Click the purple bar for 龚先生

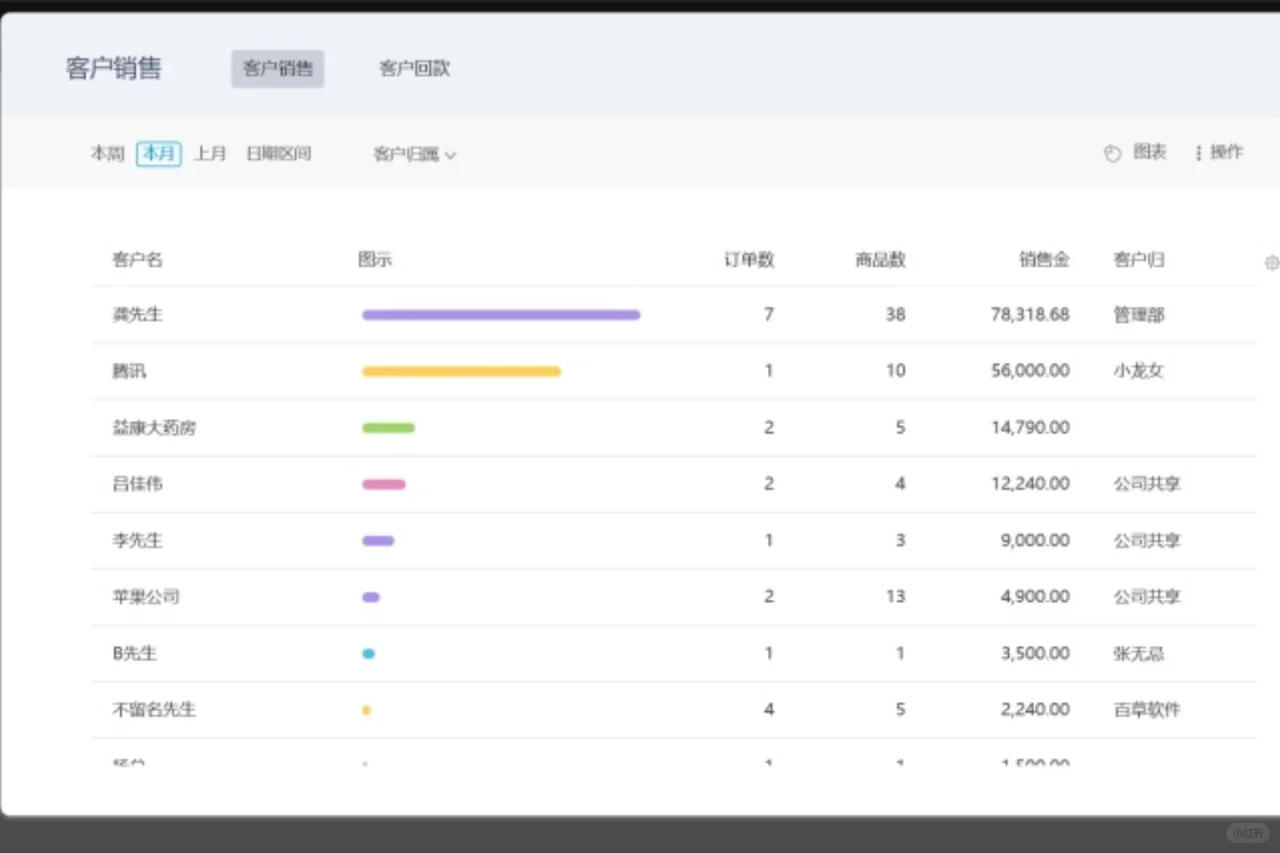pos(501,314)
